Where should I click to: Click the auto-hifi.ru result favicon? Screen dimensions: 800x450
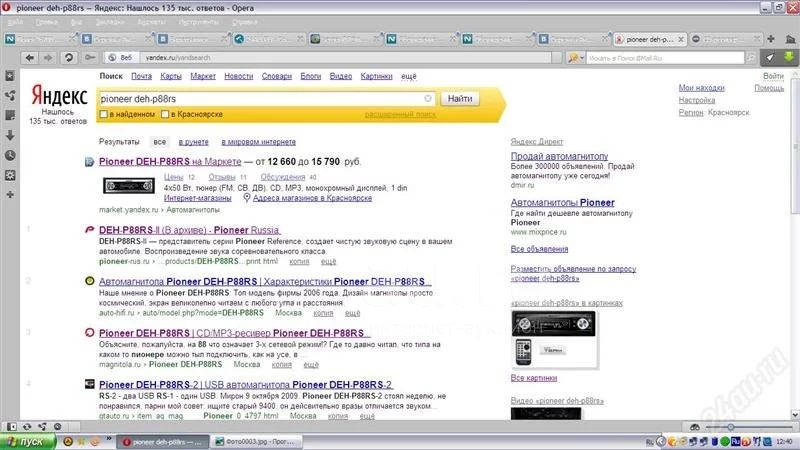point(89,281)
